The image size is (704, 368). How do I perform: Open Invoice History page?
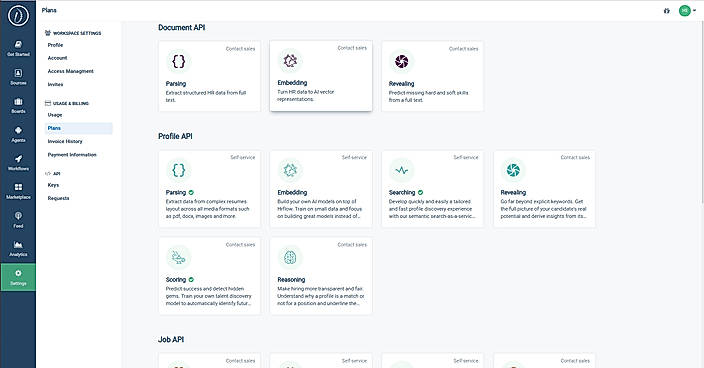tap(65, 141)
